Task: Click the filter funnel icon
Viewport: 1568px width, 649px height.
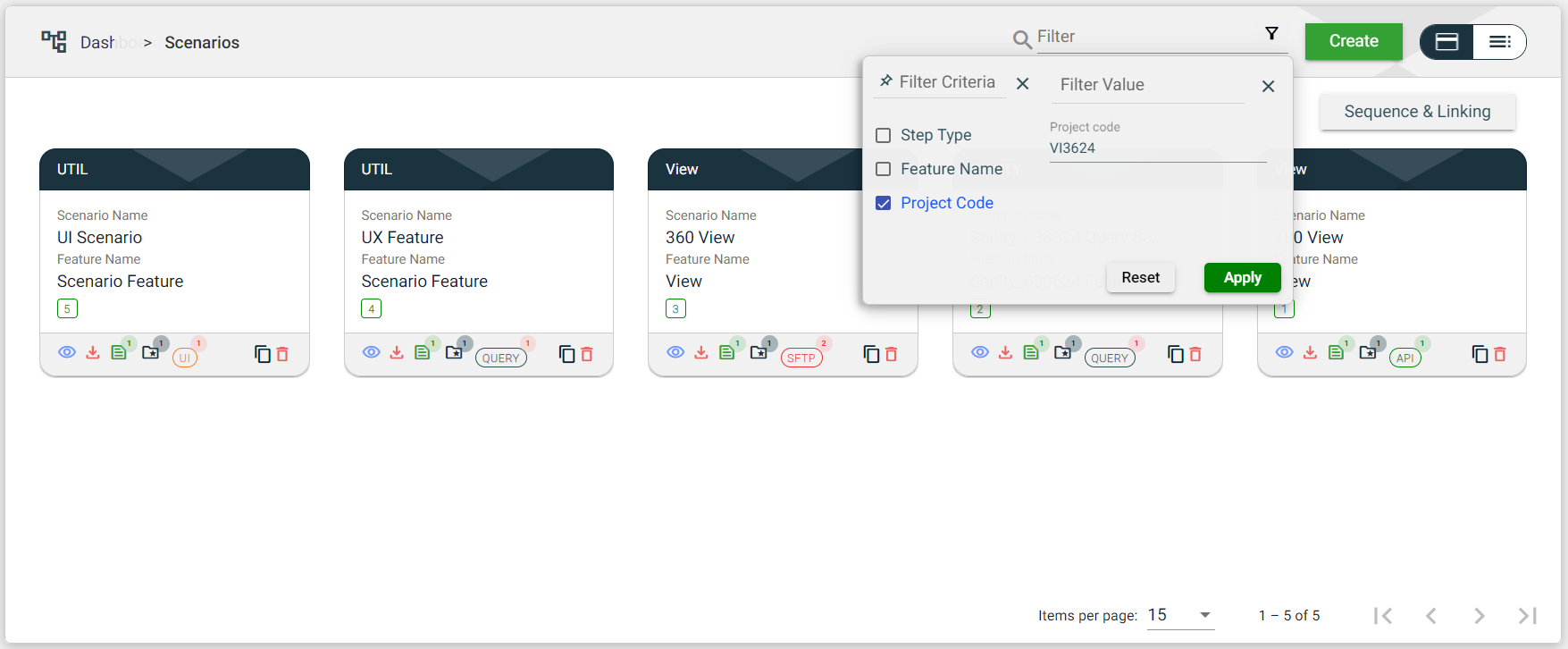Action: point(1271,34)
